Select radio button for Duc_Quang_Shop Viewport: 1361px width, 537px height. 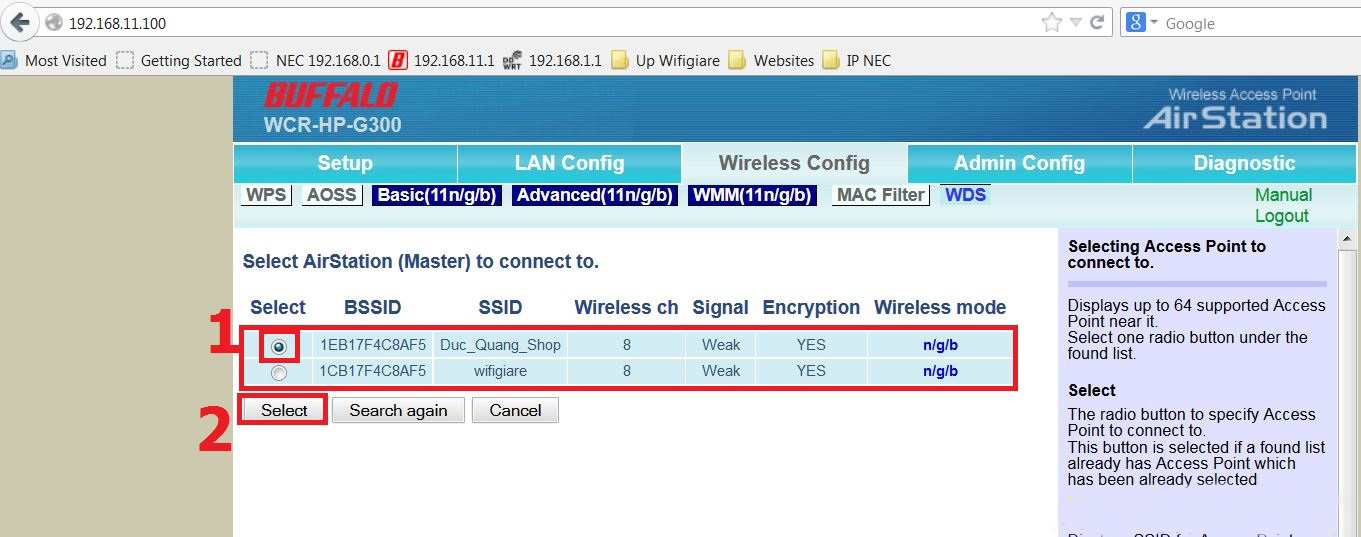[x=279, y=346]
